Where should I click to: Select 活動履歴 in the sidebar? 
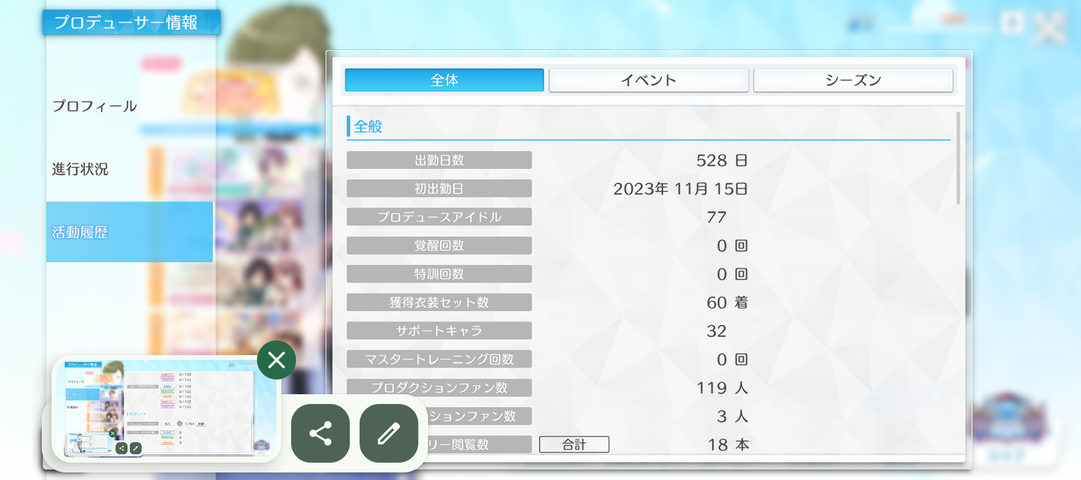130,232
